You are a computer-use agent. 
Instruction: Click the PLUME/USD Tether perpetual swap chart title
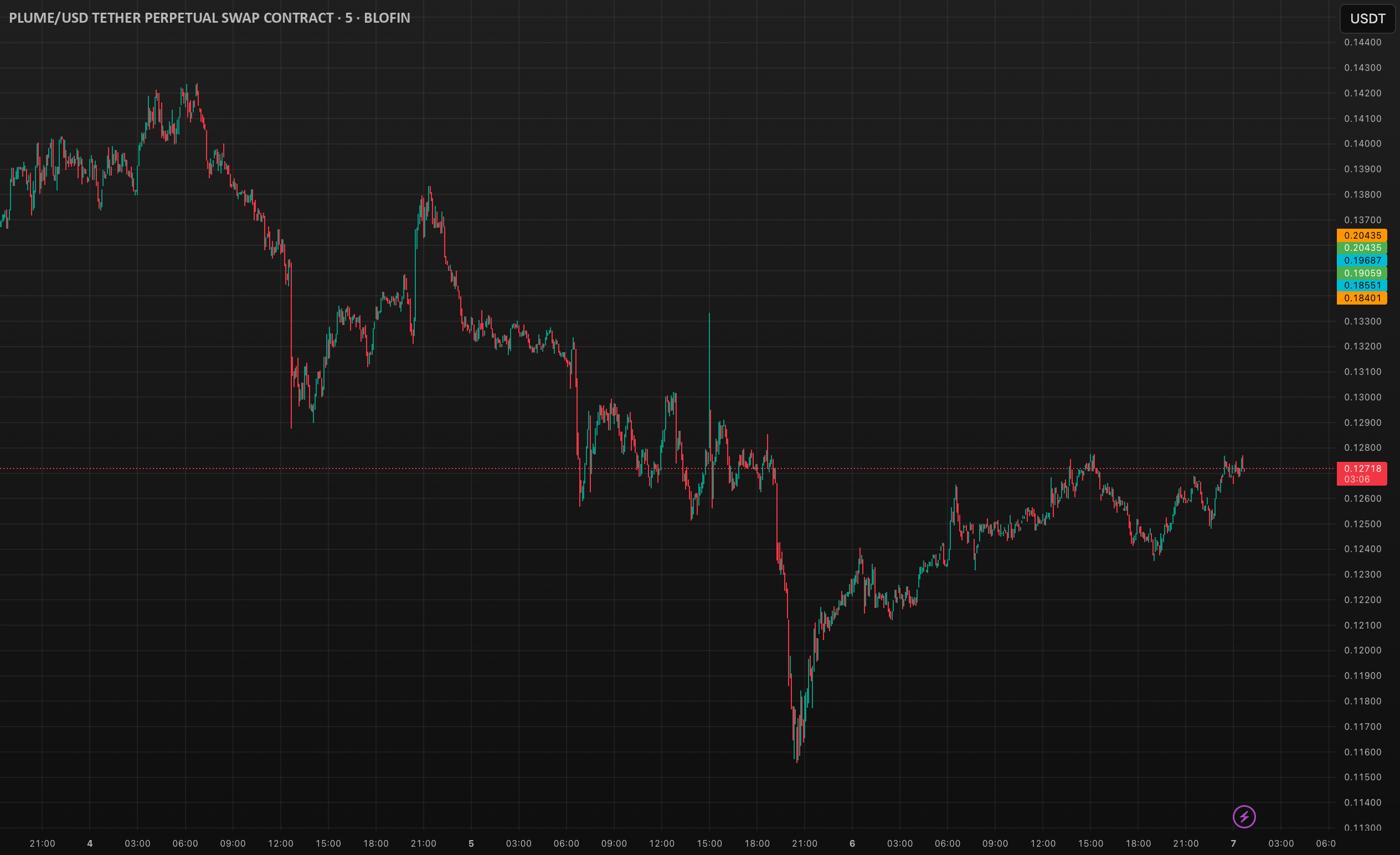[x=209, y=18]
